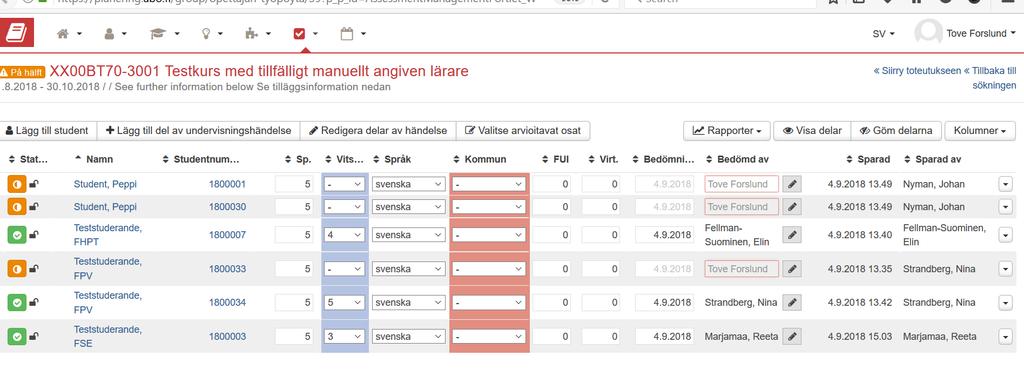Click Lägg till student button
The image size is (1024, 376).
(x=47, y=131)
